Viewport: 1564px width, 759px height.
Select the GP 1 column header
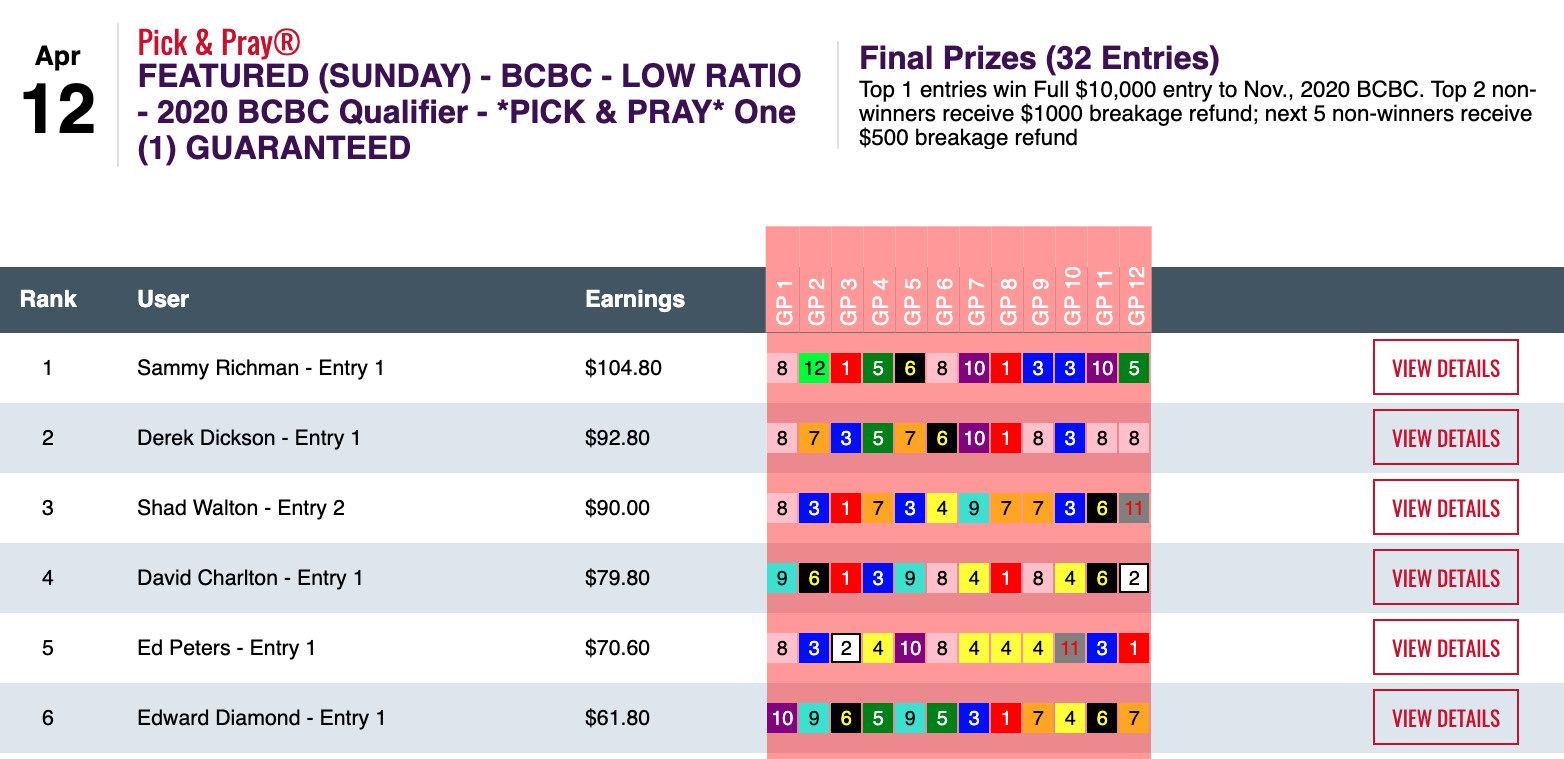pyautogui.click(x=783, y=299)
